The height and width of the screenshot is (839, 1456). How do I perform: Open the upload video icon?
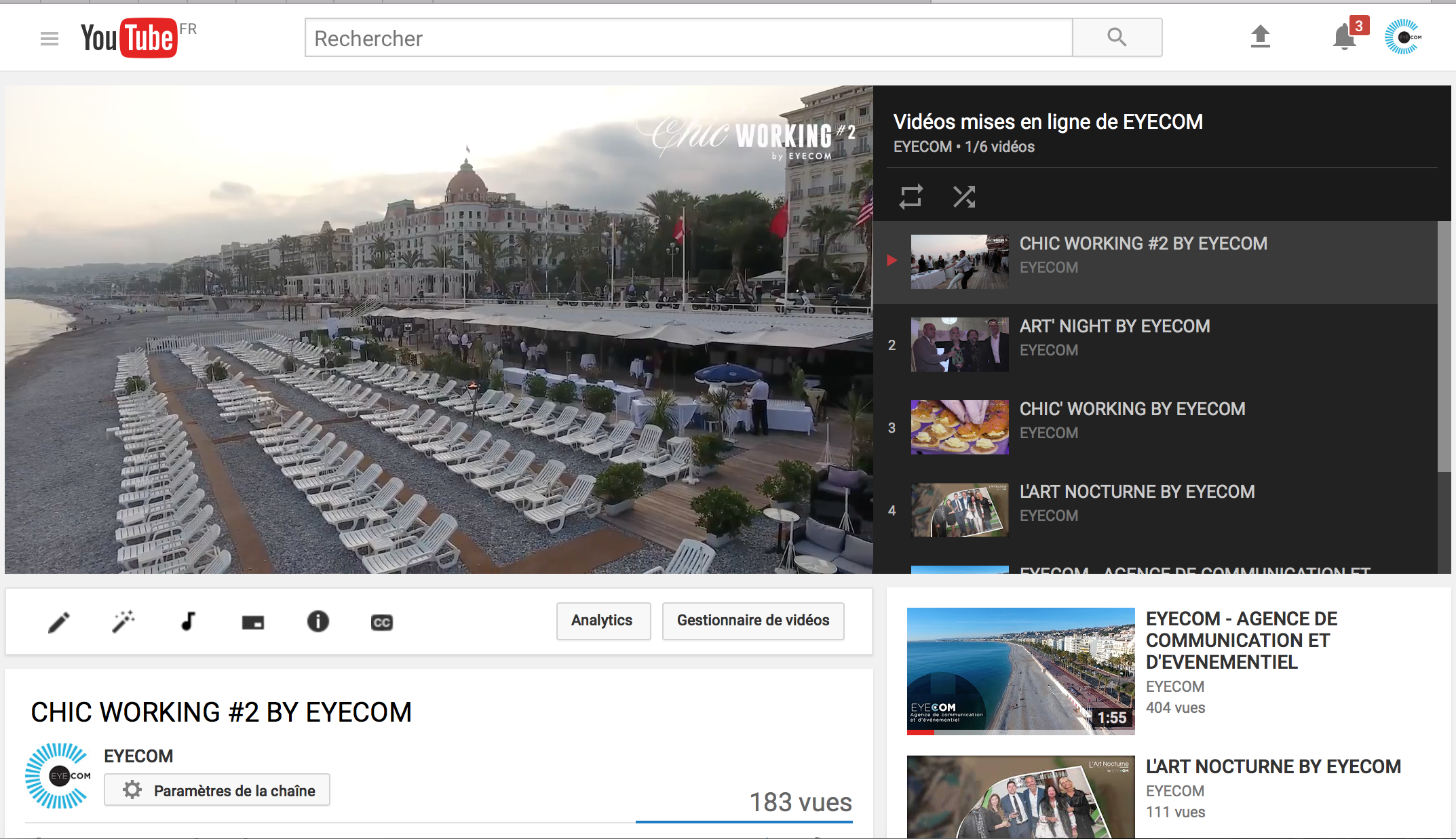(x=1260, y=37)
